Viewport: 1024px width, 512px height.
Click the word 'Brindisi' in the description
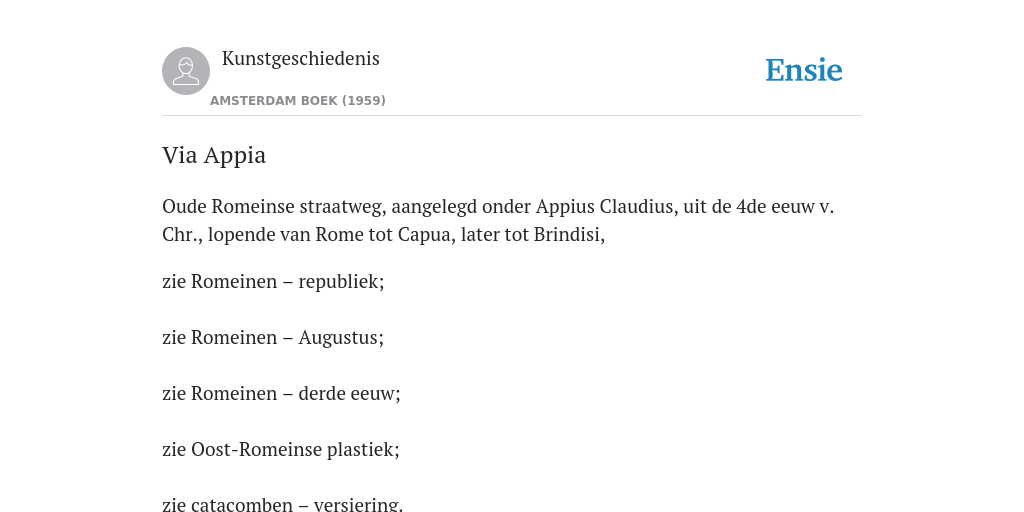[569, 234]
